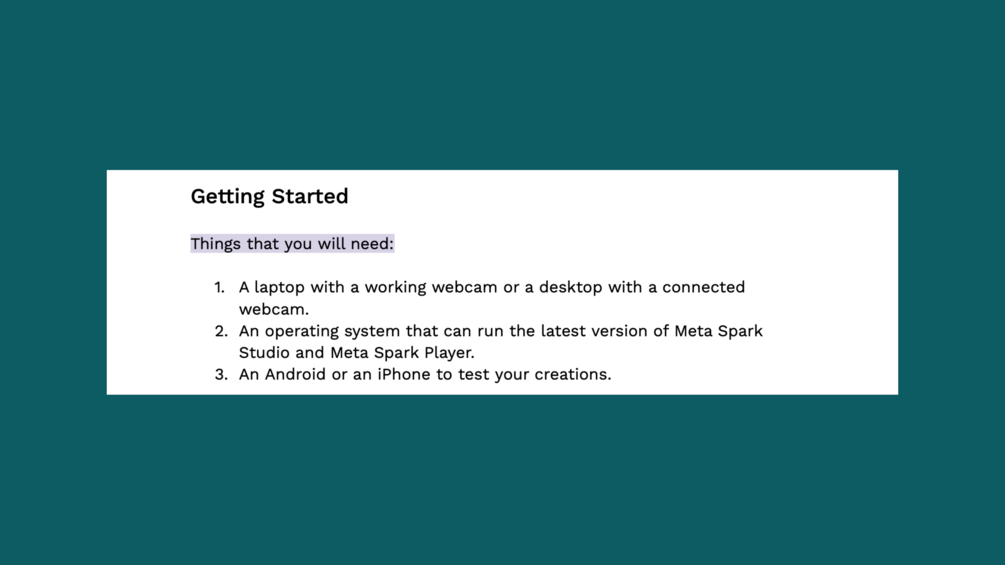Click the word 'connected' in item one

pos(703,287)
